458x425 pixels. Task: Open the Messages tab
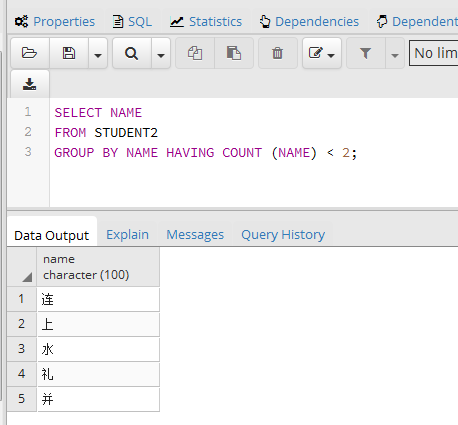195,235
